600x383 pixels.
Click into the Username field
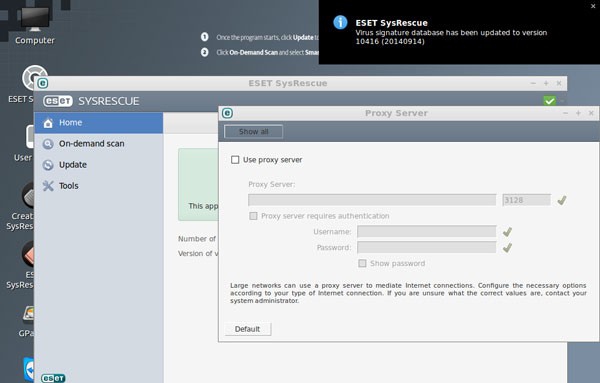click(427, 231)
